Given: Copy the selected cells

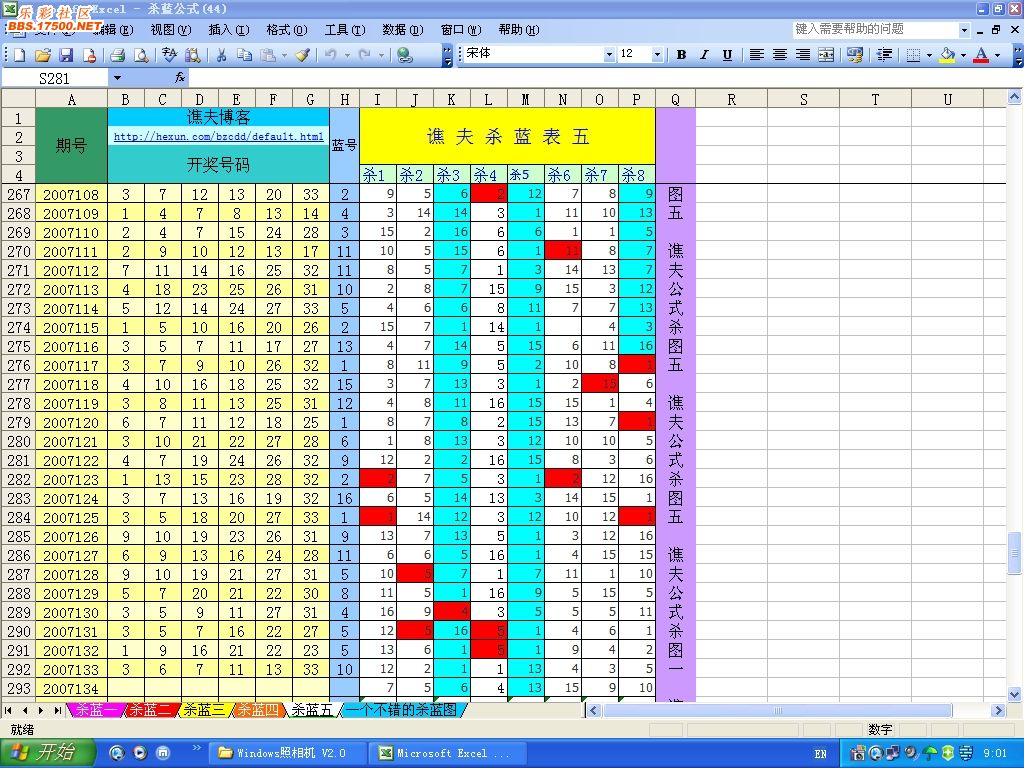Looking at the screenshot, I should tap(244, 55).
